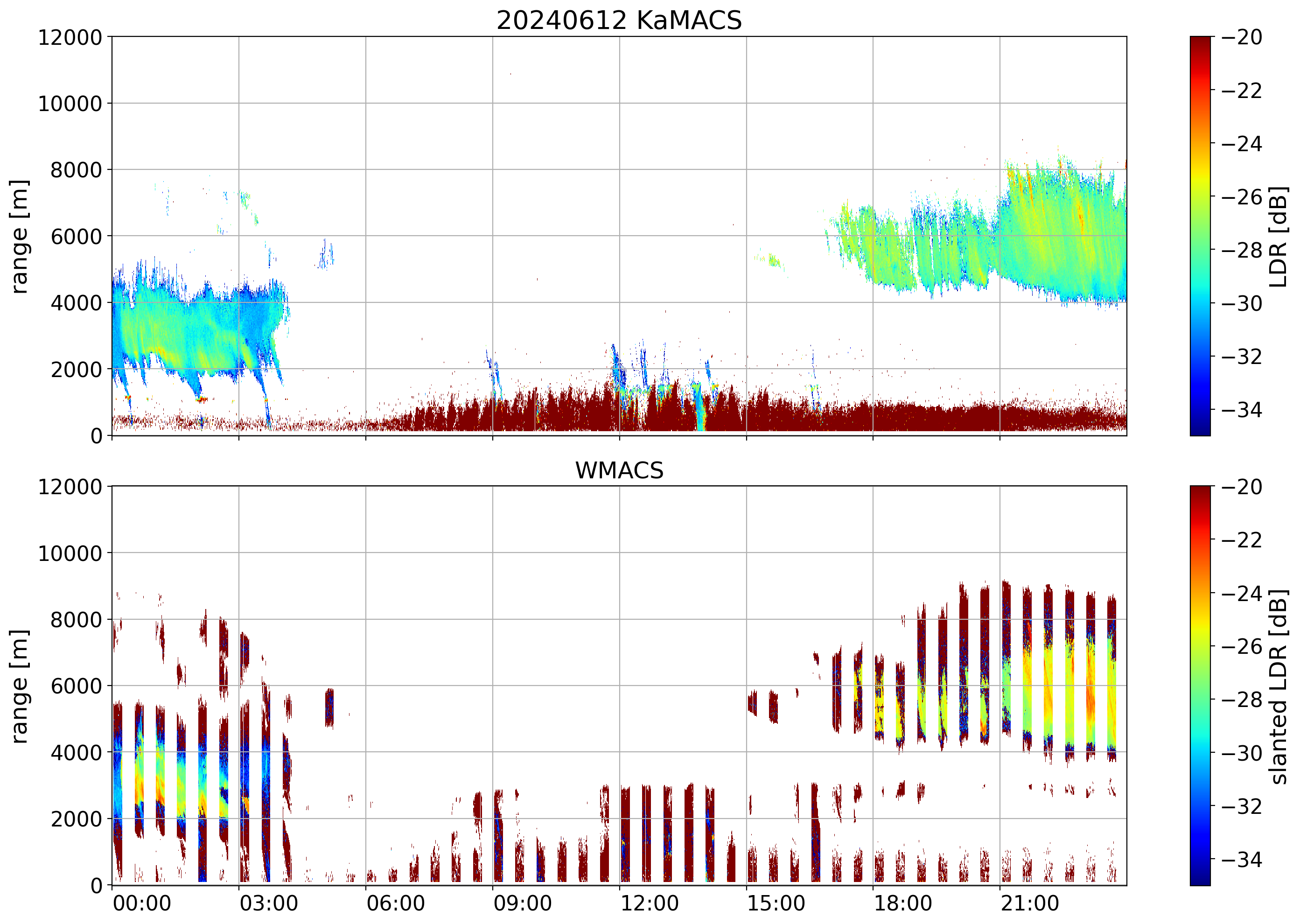The width and height of the screenshot is (1300, 924).
Task: Click the top colorbar labeled LDR [dB]
Action: [1200, 236]
